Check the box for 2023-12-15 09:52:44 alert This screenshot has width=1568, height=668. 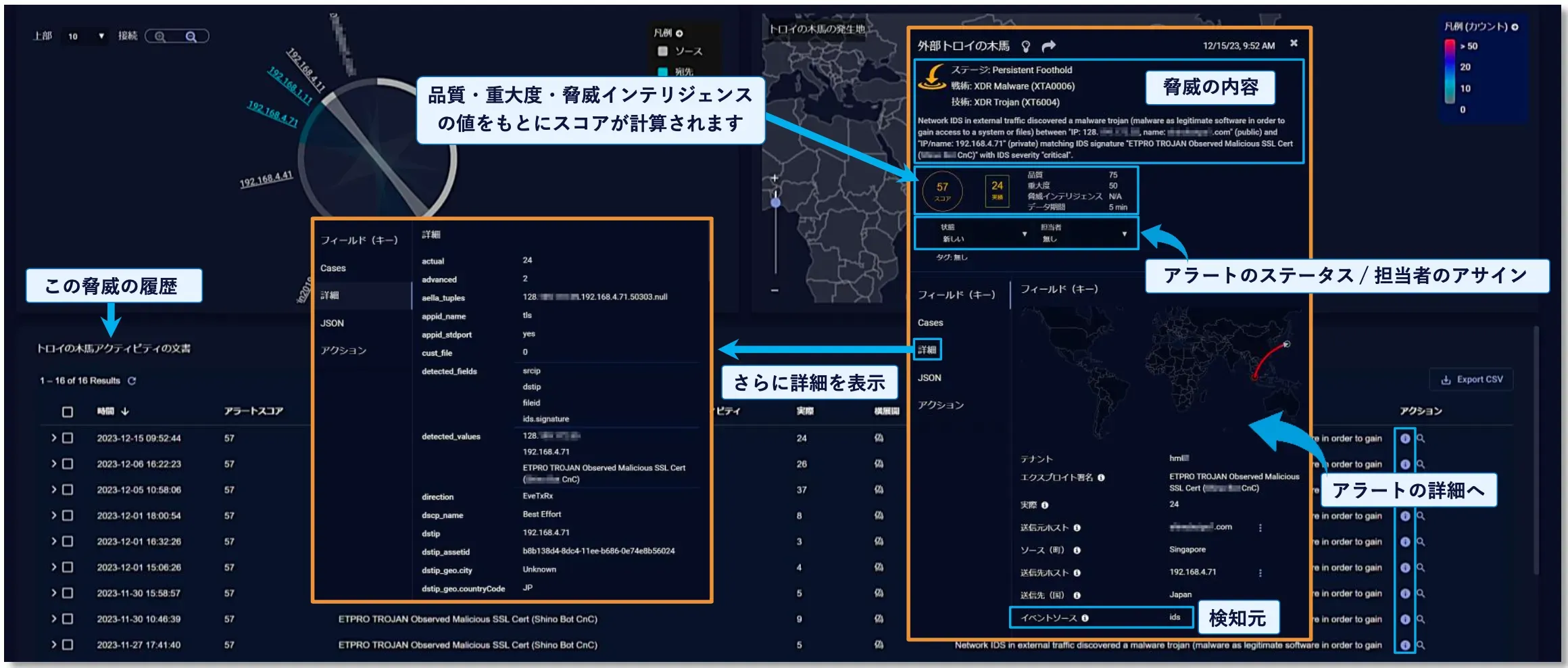click(x=68, y=438)
